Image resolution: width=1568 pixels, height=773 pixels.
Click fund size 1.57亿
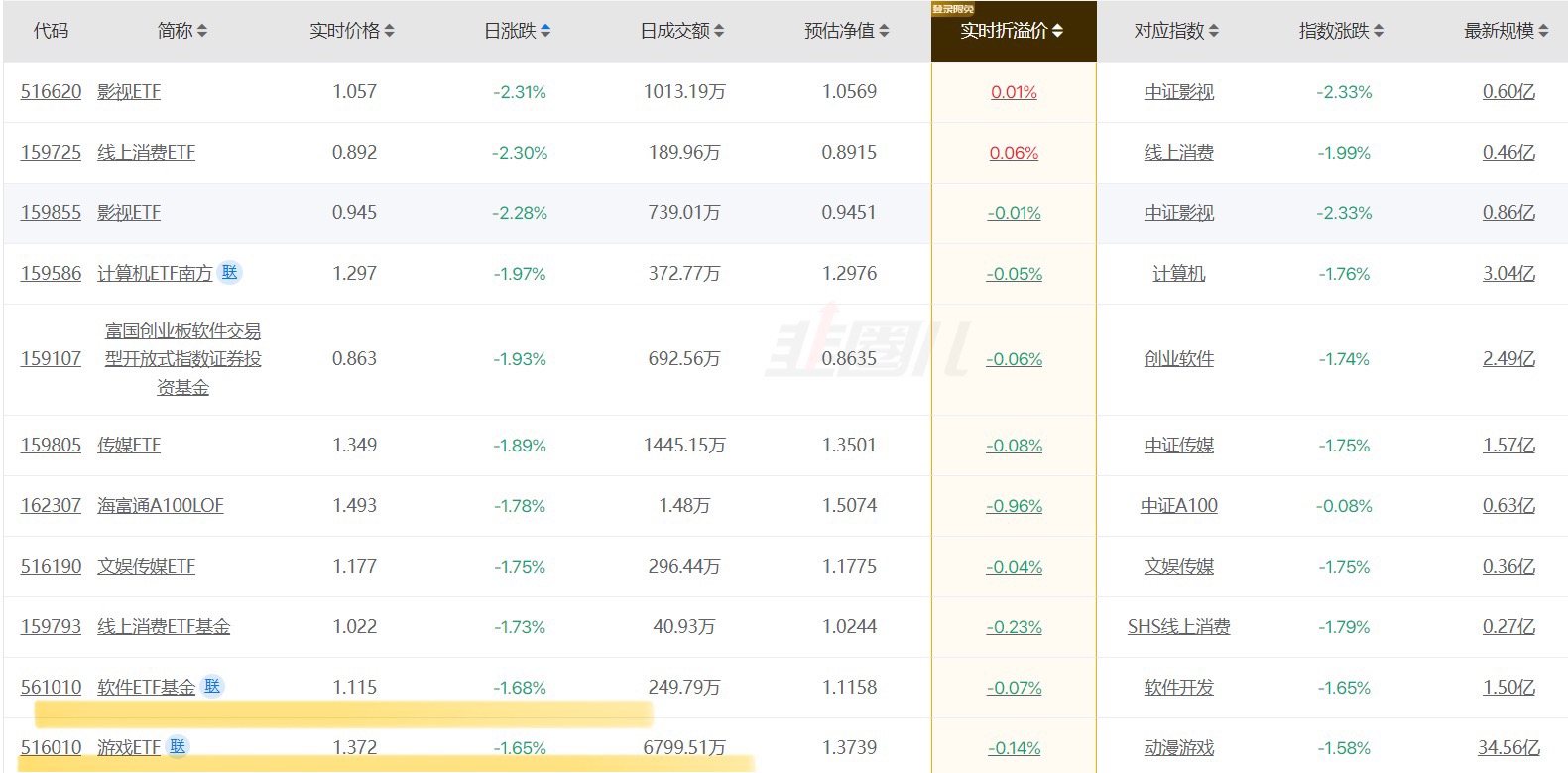pos(1508,446)
